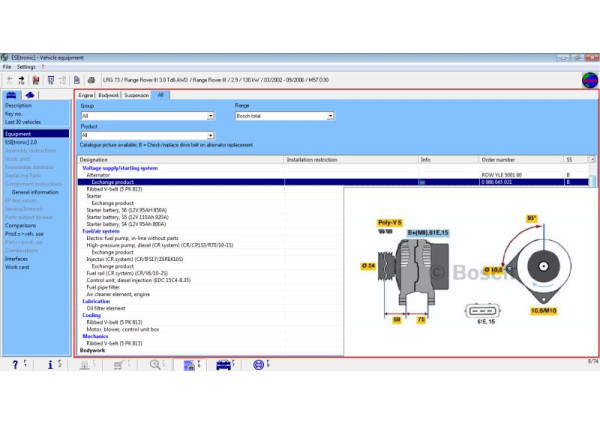The image size is (600, 425).
Task: Select Work card in left sidebar
Action: (17, 267)
